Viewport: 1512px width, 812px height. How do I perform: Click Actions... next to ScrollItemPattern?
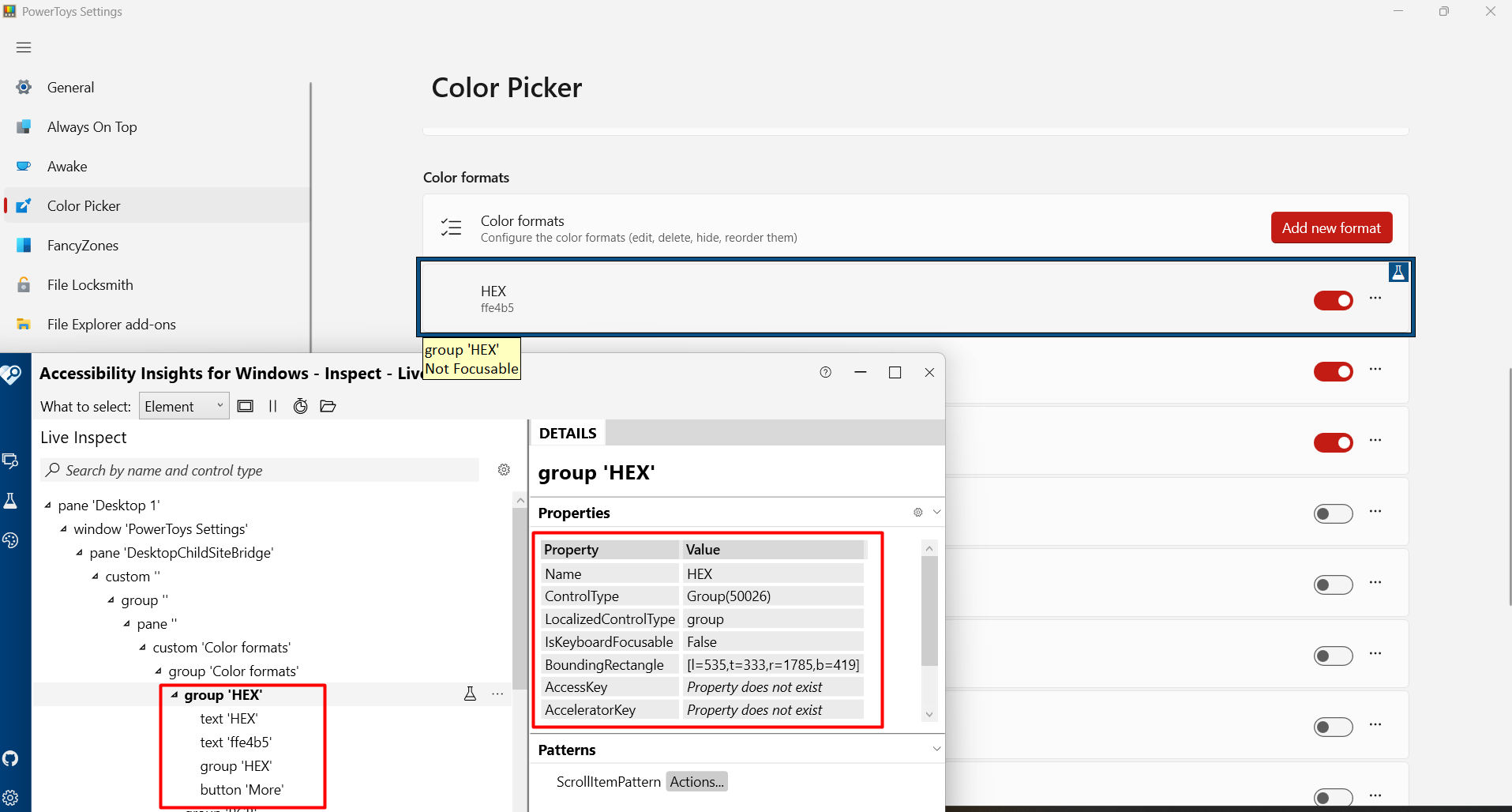pos(696,781)
